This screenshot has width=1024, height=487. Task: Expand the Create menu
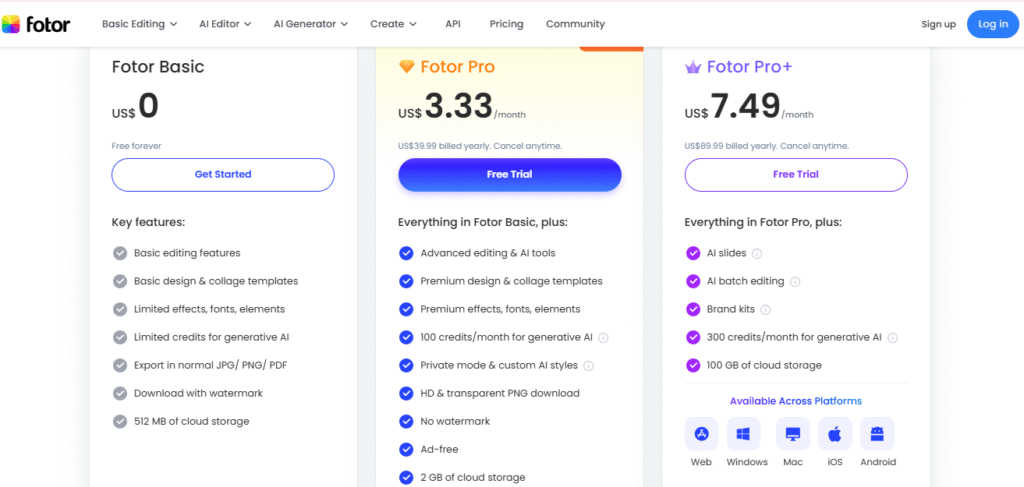[x=393, y=24]
